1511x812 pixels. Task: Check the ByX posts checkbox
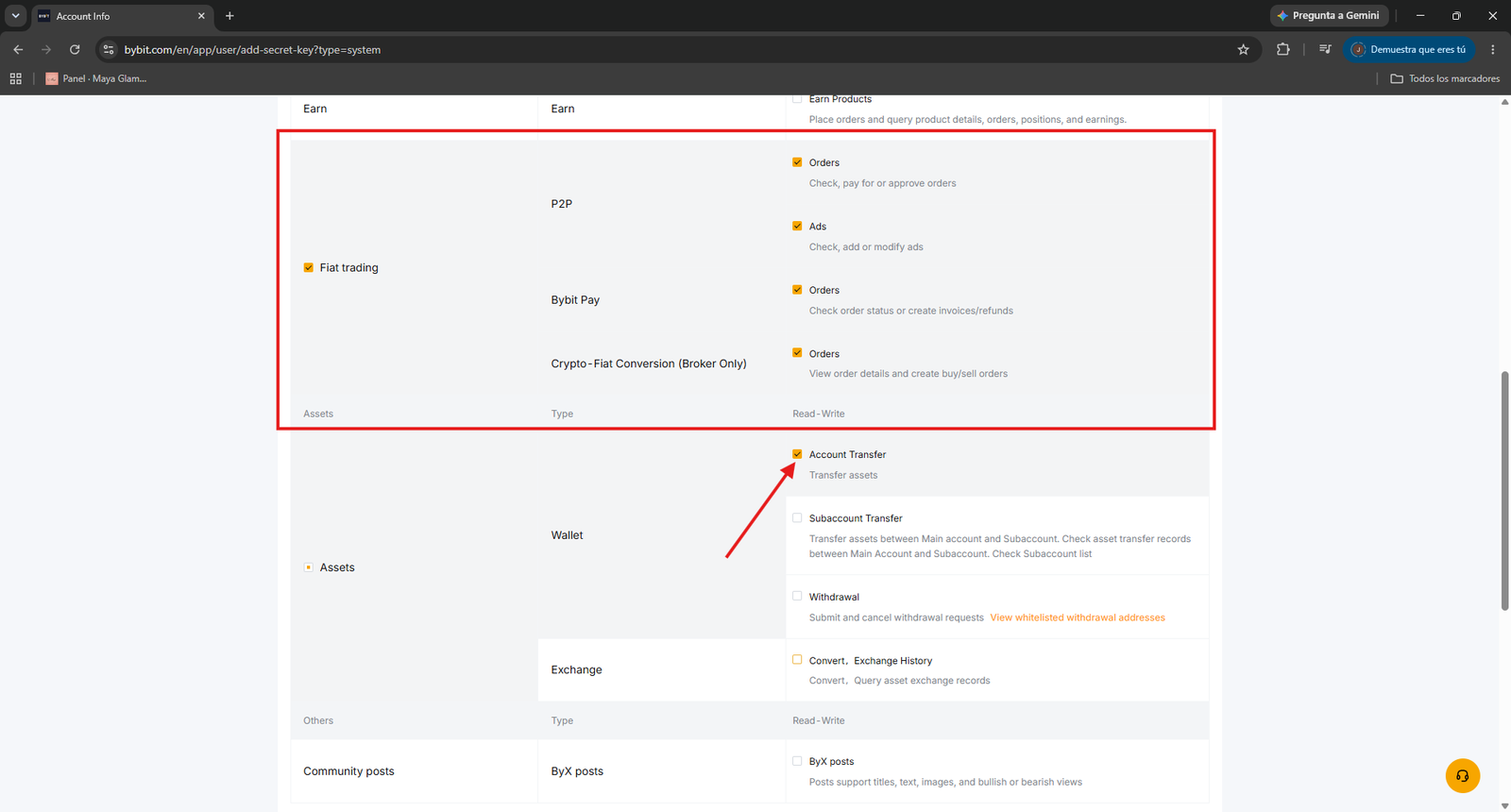tap(797, 761)
